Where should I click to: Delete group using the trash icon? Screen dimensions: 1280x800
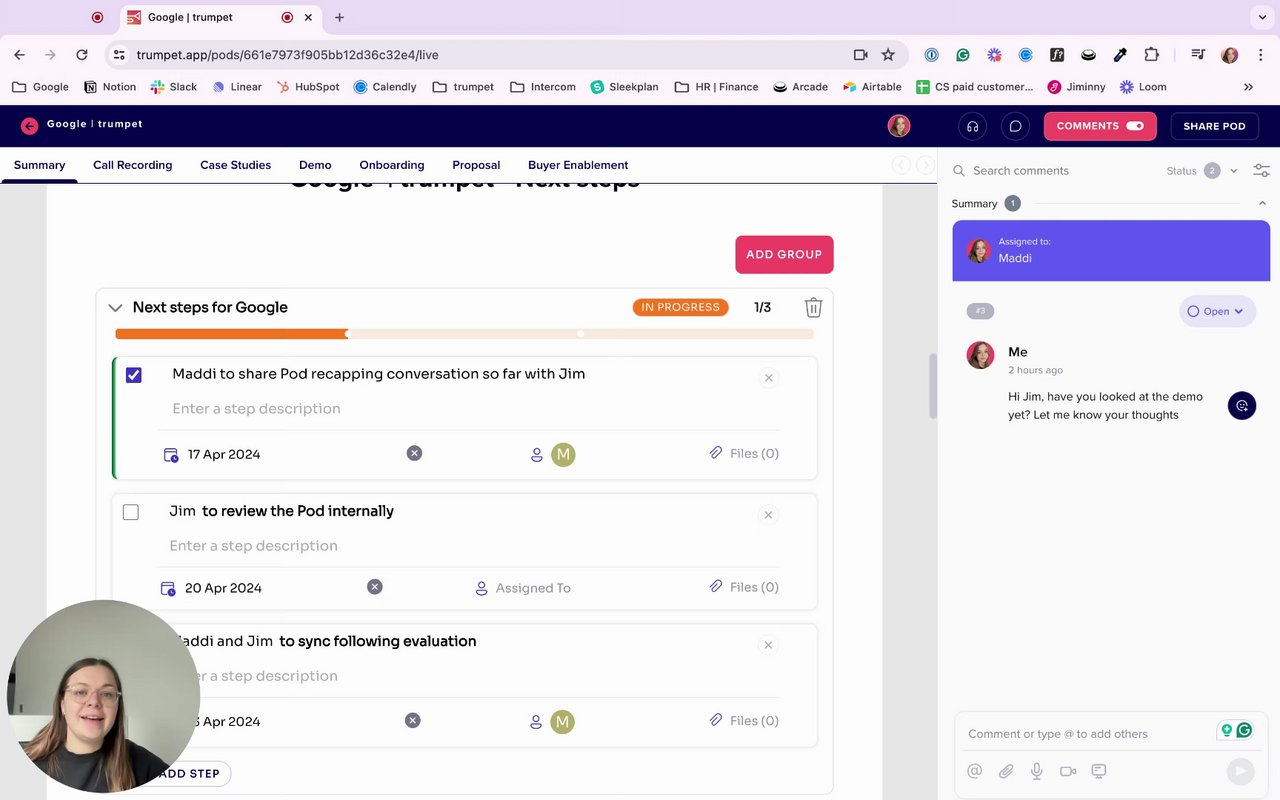(813, 307)
